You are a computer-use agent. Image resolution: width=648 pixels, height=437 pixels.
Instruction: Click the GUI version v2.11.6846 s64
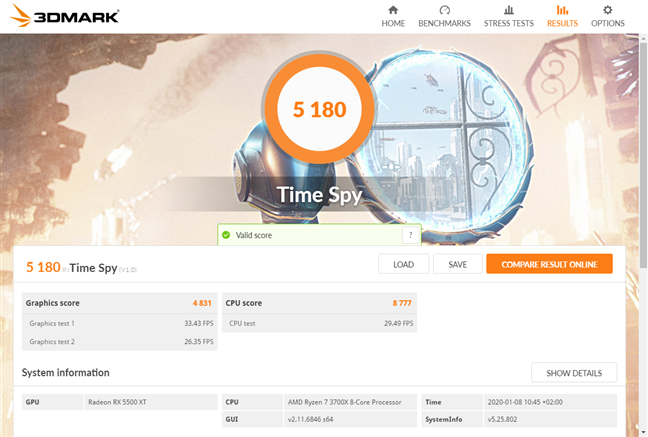pyautogui.click(x=310, y=419)
